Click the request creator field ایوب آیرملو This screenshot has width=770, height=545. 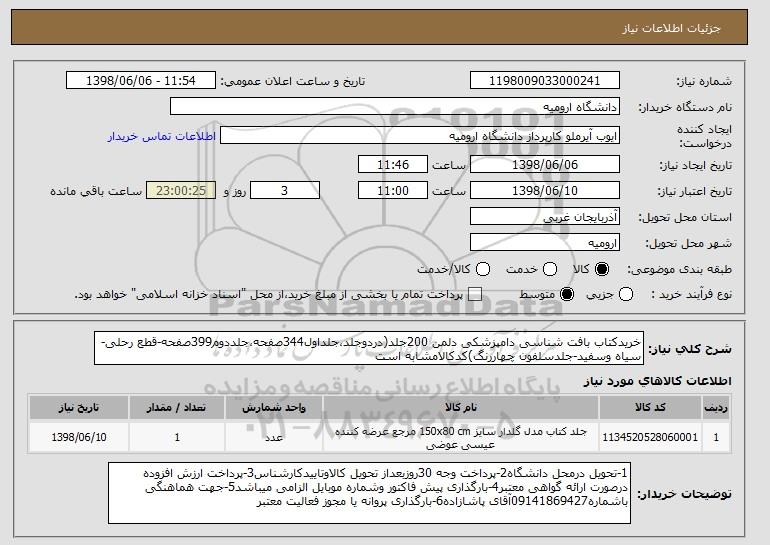point(420,136)
